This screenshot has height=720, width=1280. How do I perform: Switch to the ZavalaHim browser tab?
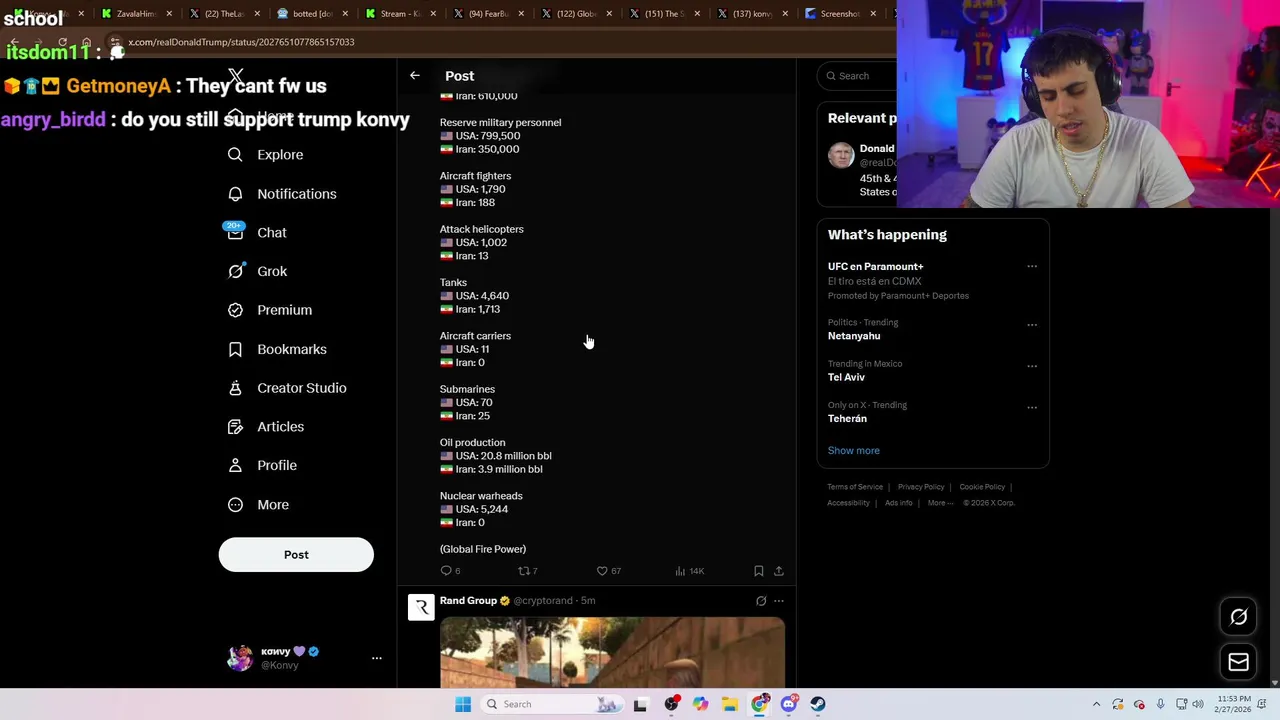tap(136, 14)
